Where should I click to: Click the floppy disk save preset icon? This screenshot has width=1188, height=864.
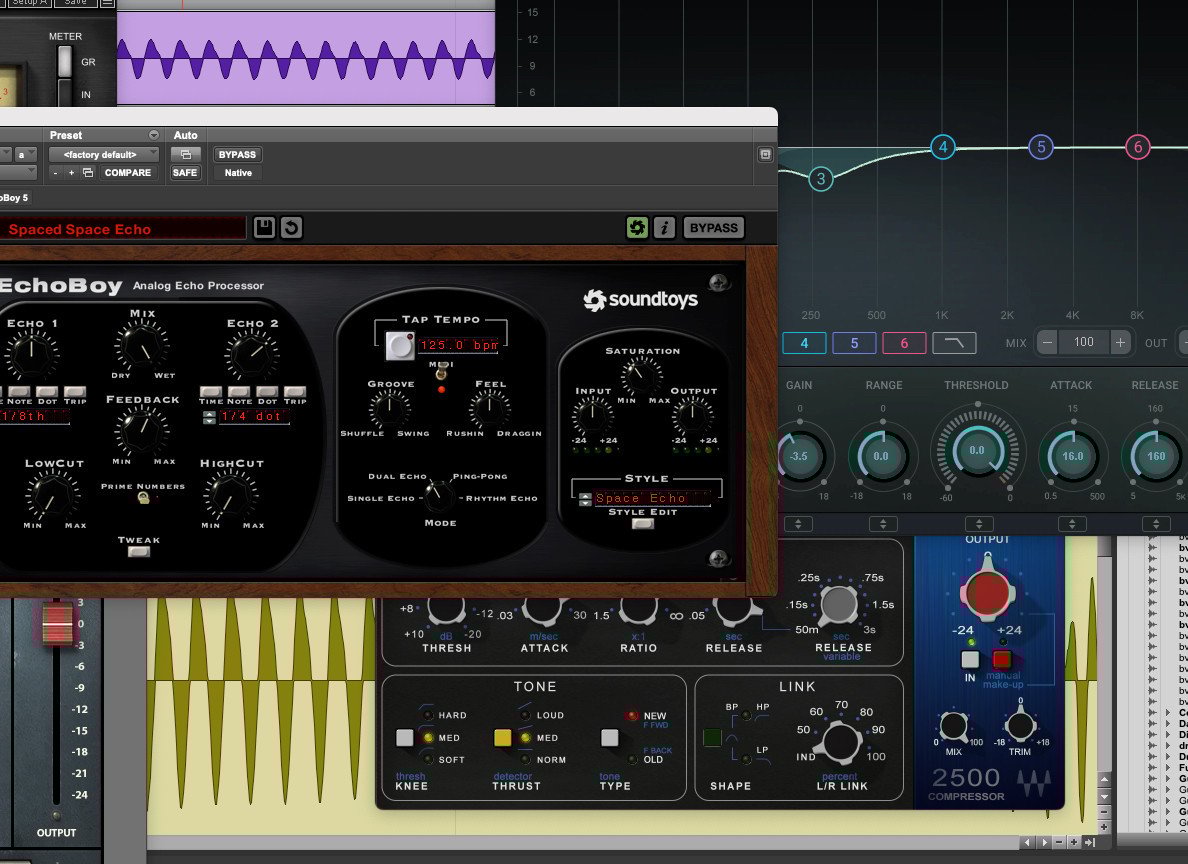tap(264, 228)
